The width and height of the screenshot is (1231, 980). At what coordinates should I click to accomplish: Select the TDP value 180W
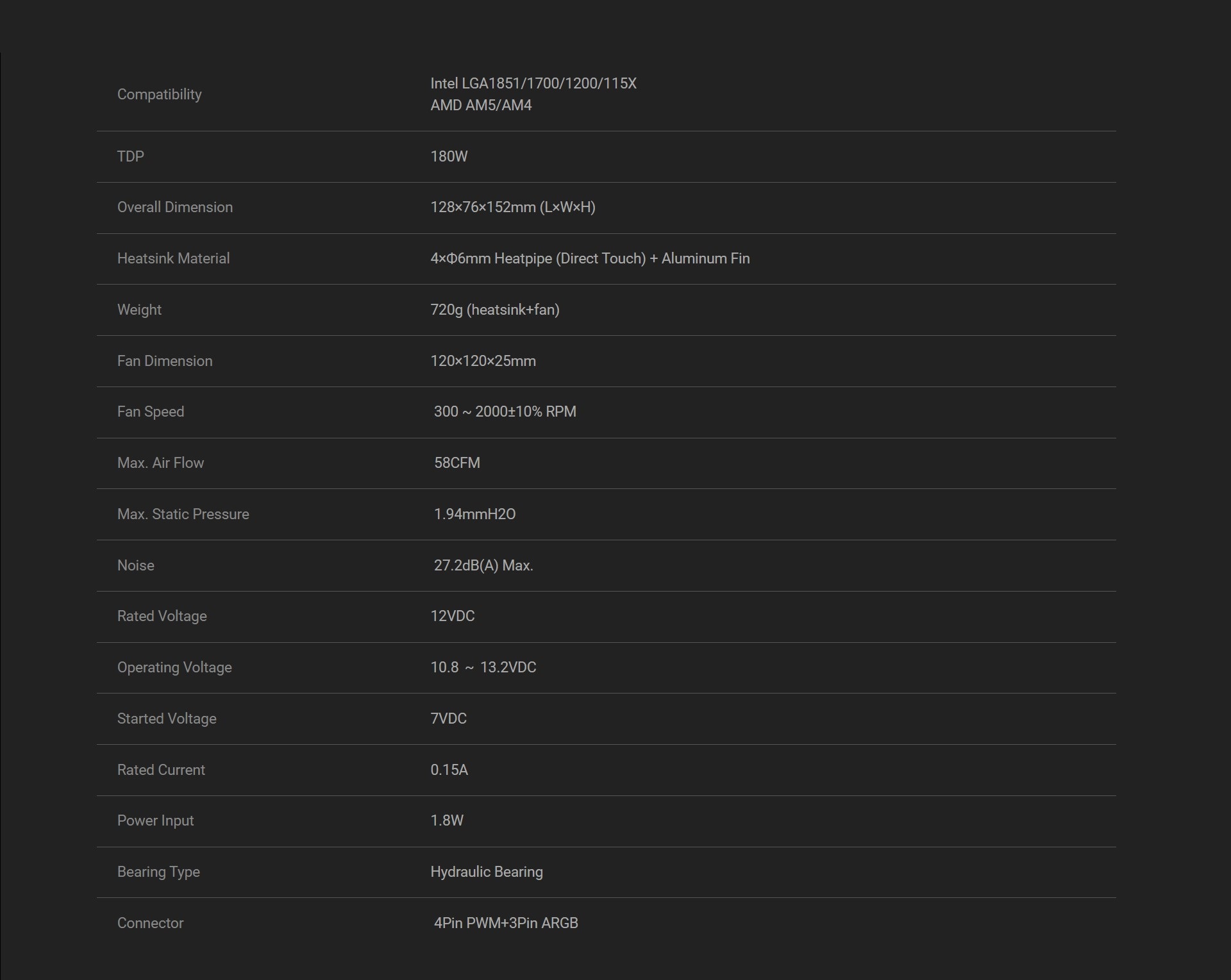pos(449,156)
